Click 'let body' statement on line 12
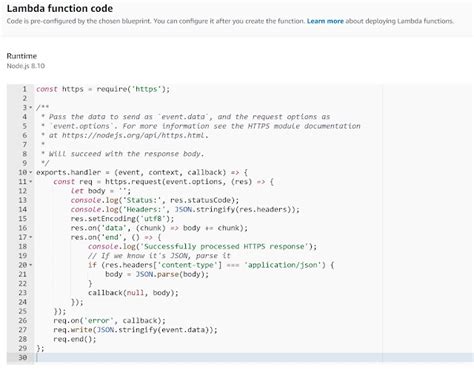The width and height of the screenshot is (474, 369). coord(101,191)
